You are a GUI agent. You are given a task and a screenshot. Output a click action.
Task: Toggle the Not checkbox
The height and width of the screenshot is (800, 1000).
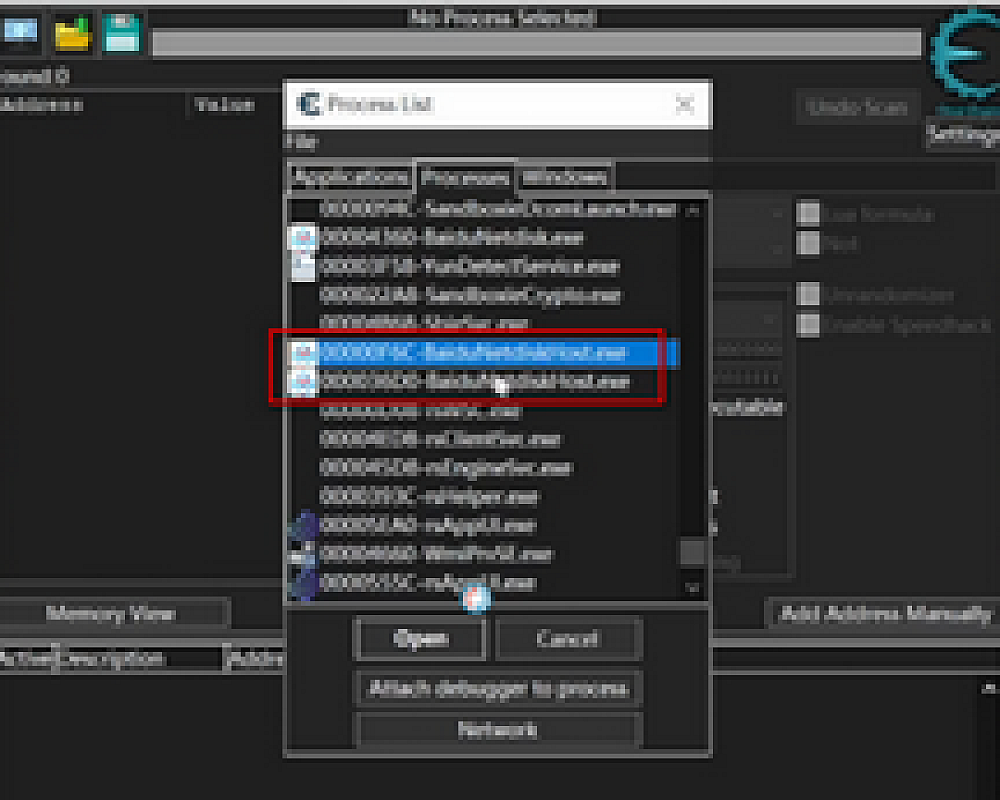[x=807, y=243]
